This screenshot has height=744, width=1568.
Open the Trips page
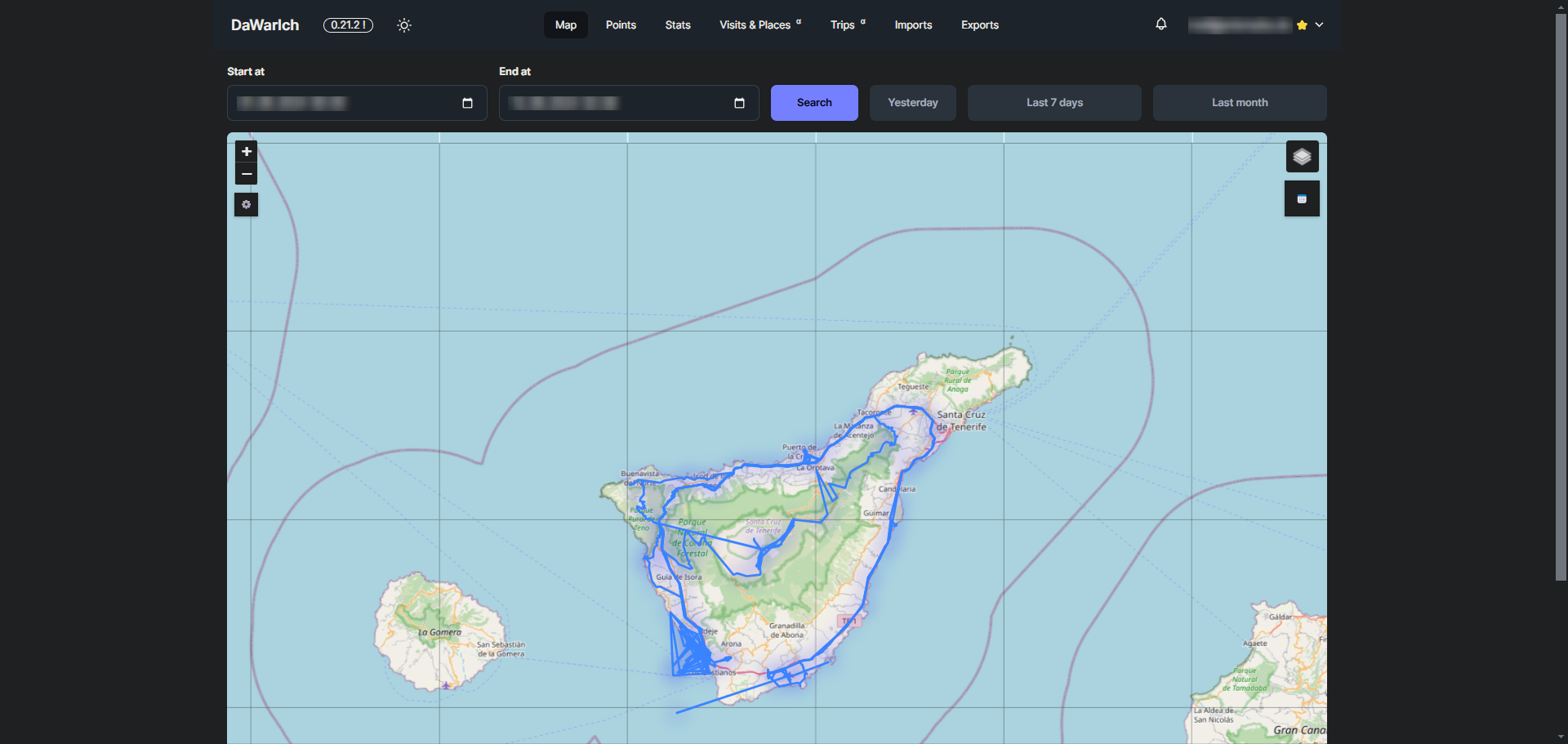pos(848,25)
